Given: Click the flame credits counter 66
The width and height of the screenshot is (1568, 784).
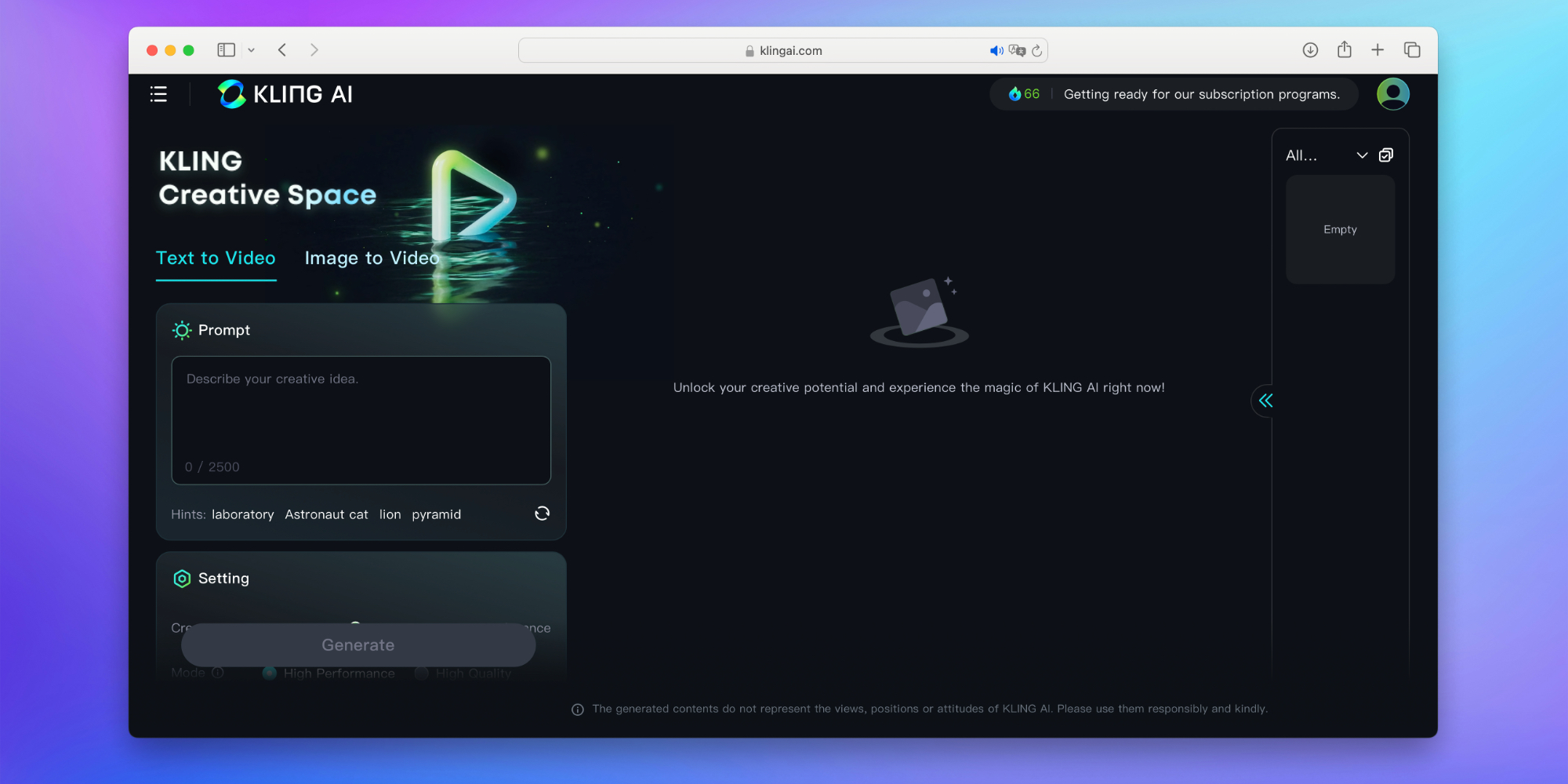Looking at the screenshot, I should pyautogui.click(x=1024, y=94).
